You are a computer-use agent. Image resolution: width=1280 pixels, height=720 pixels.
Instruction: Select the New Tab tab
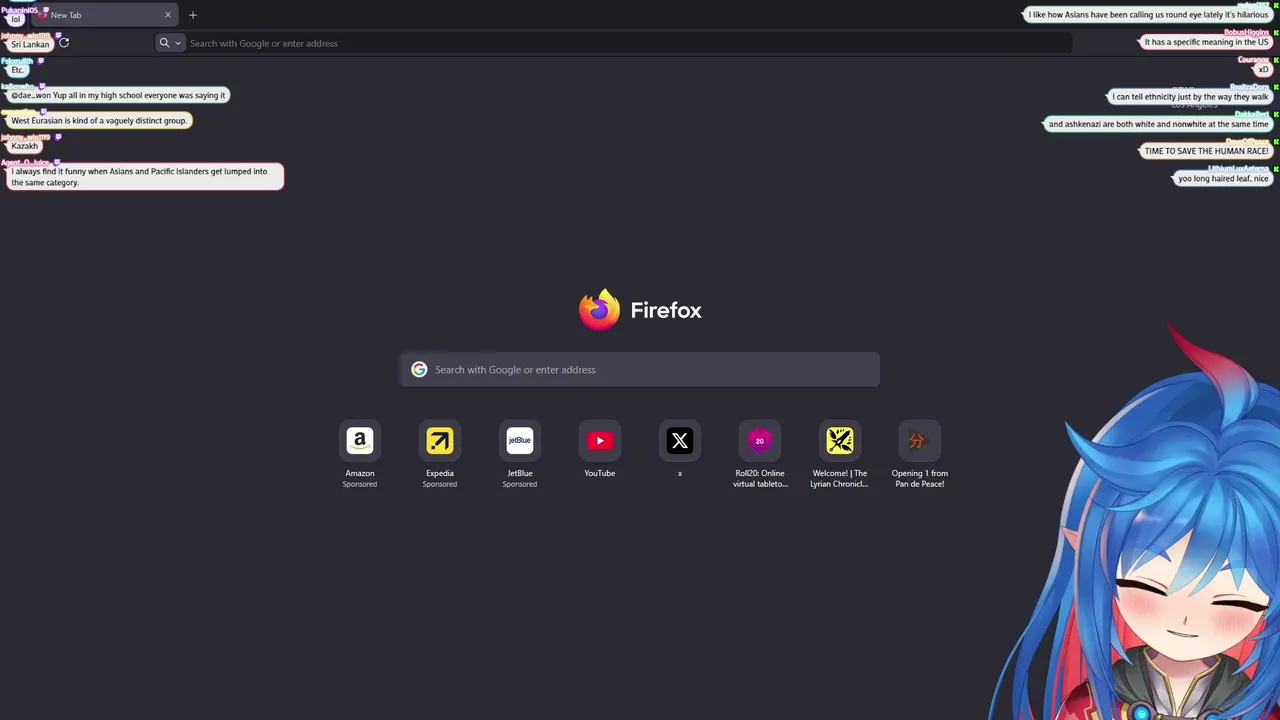105,15
